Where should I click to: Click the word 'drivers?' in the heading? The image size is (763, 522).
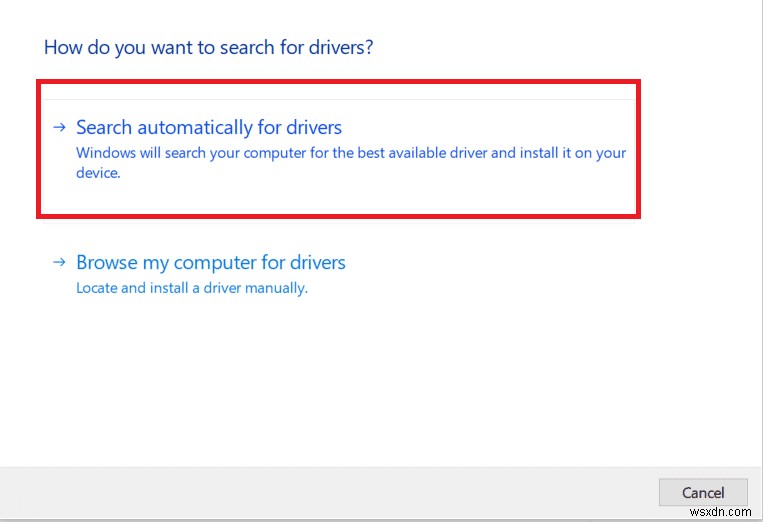click(x=353, y=47)
